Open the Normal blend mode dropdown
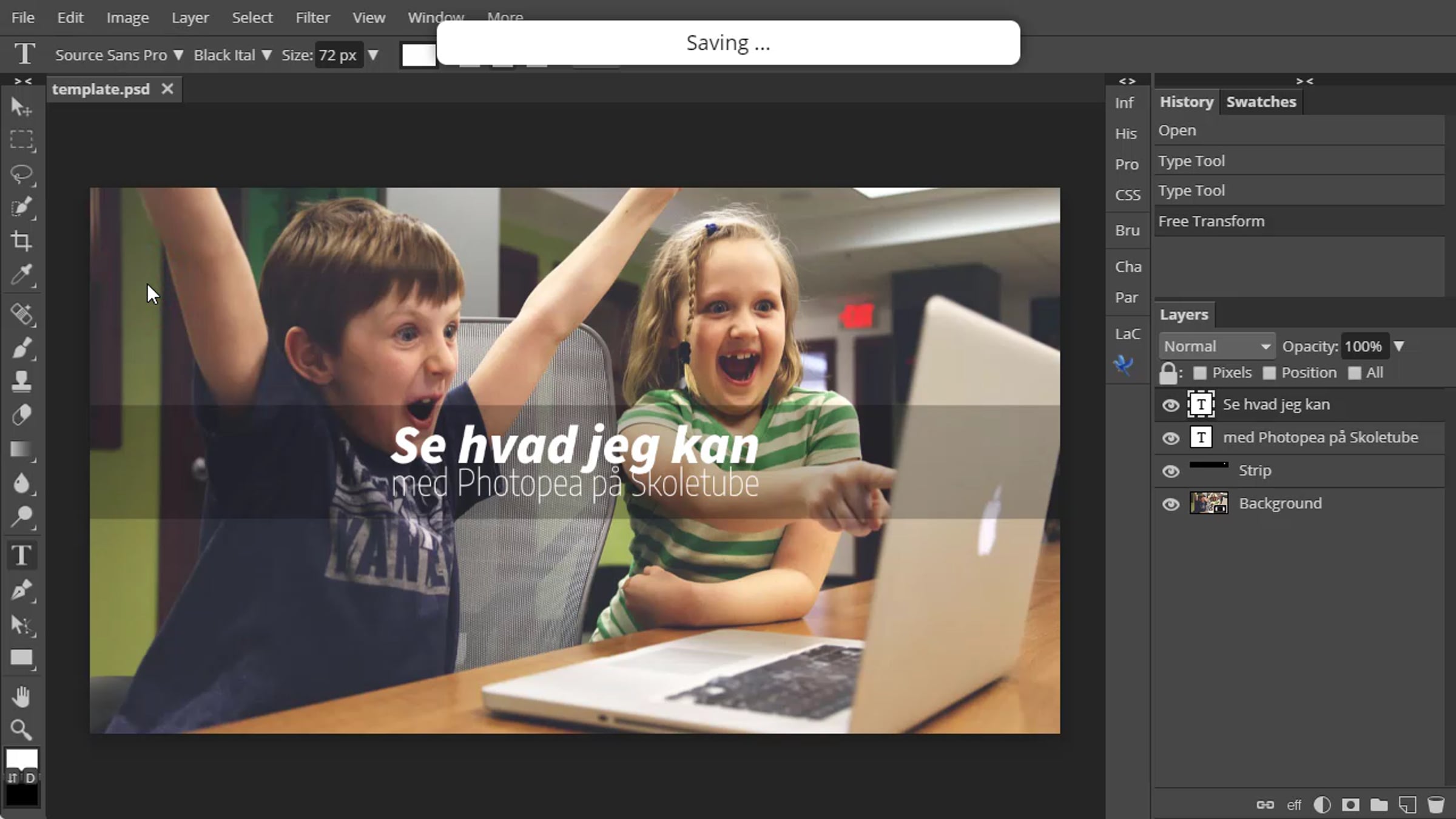Screen dimensions: 1456x819 click(x=1217, y=346)
